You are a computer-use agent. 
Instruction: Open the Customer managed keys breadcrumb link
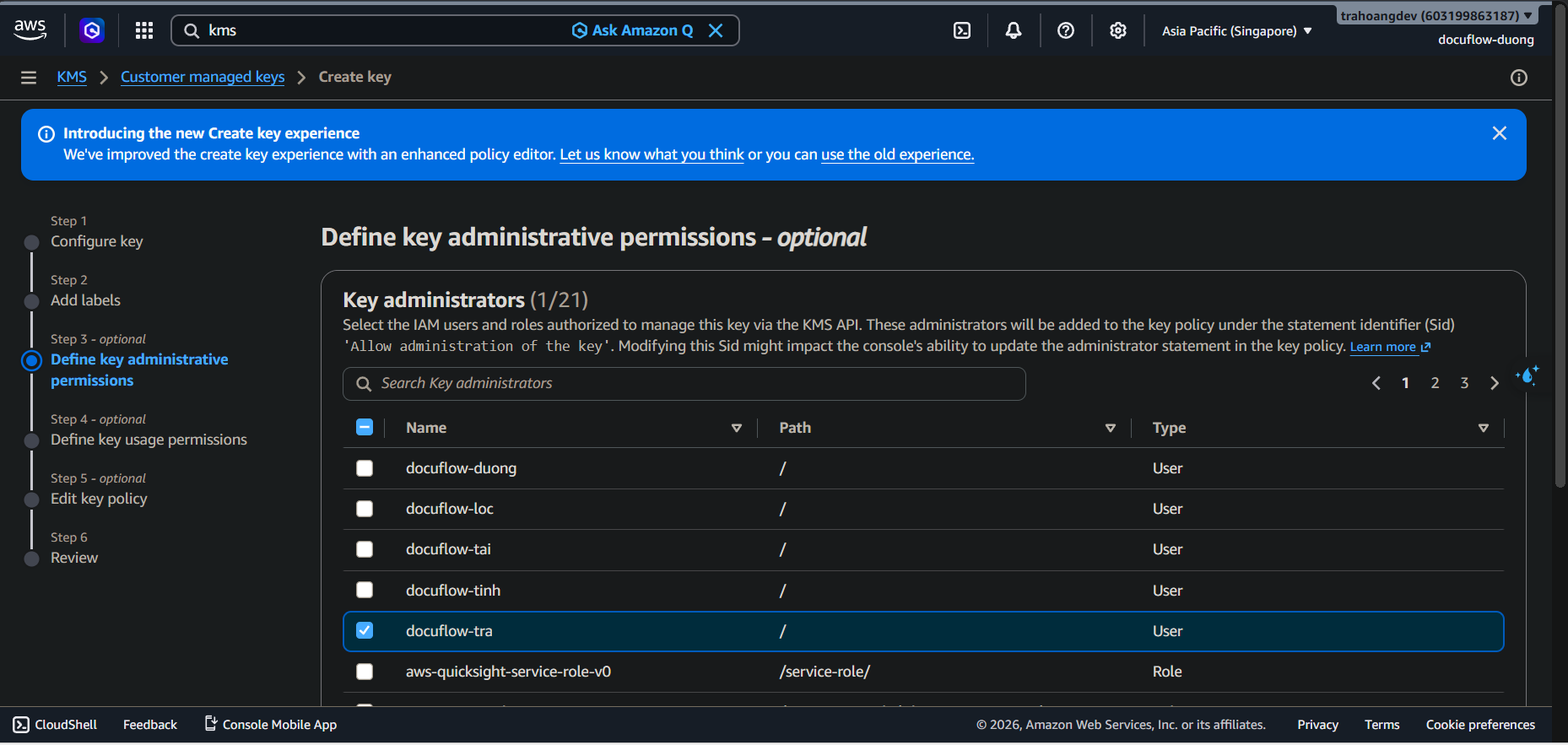pyautogui.click(x=203, y=77)
